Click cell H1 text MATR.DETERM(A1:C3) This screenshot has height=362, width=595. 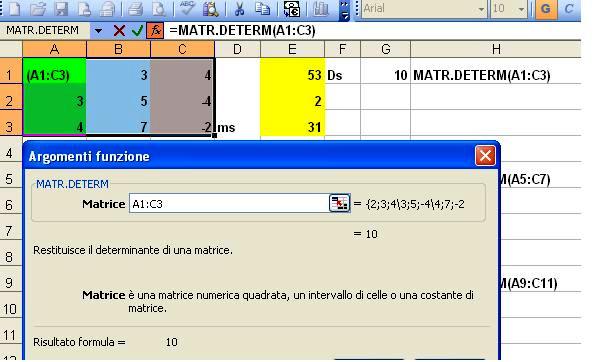pyautogui.click(x=482, y=75)
